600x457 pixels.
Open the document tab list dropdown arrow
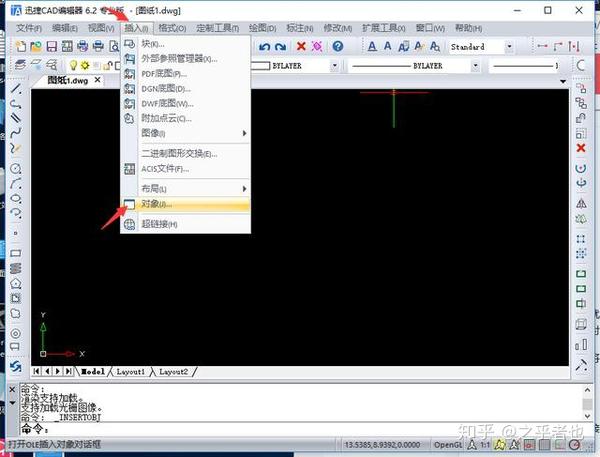coord(562,81)
